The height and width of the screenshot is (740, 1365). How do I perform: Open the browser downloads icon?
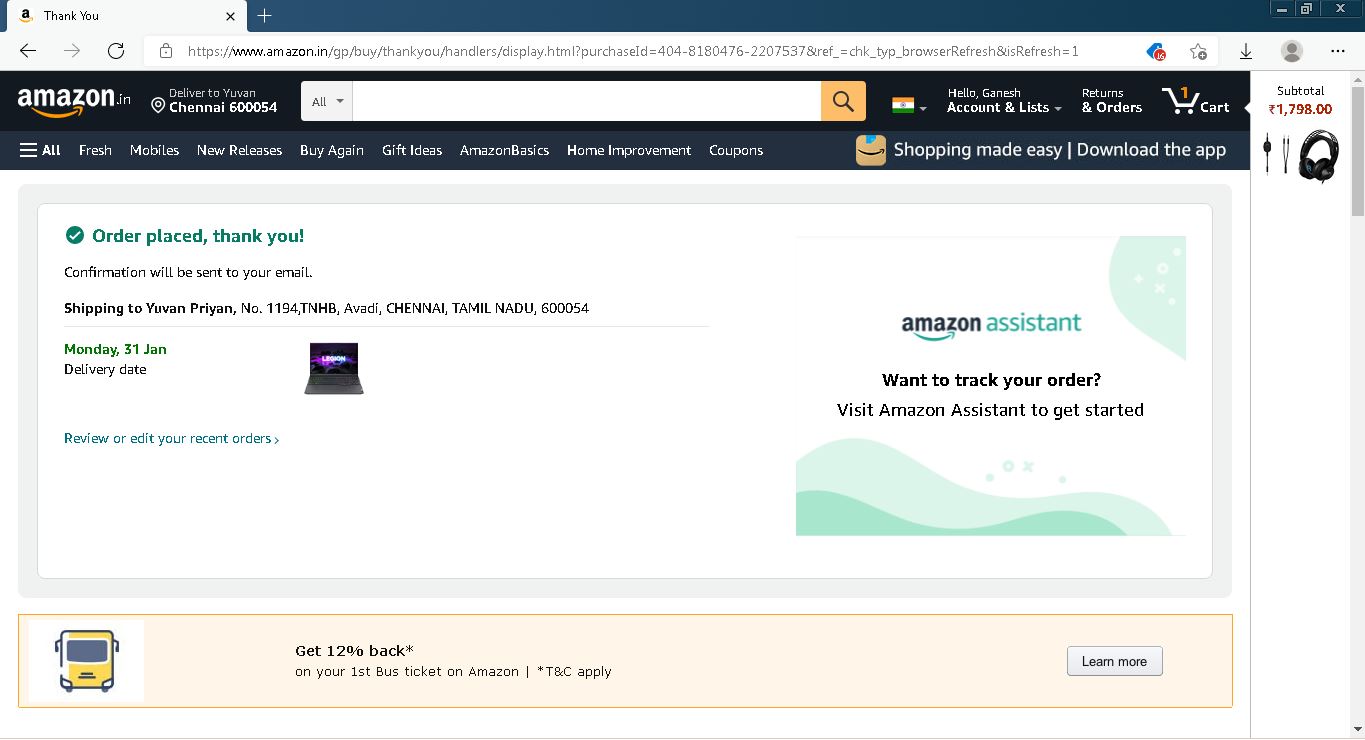tap(1246, 51)
